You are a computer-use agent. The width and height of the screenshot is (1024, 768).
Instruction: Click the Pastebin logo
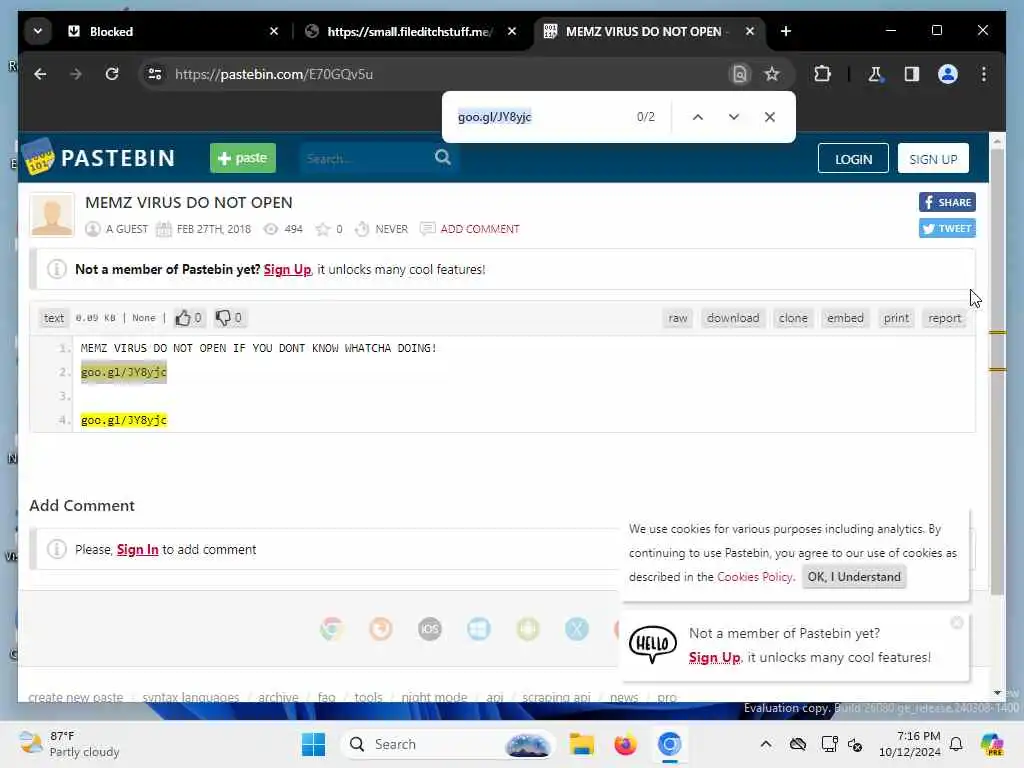(99, 157)
